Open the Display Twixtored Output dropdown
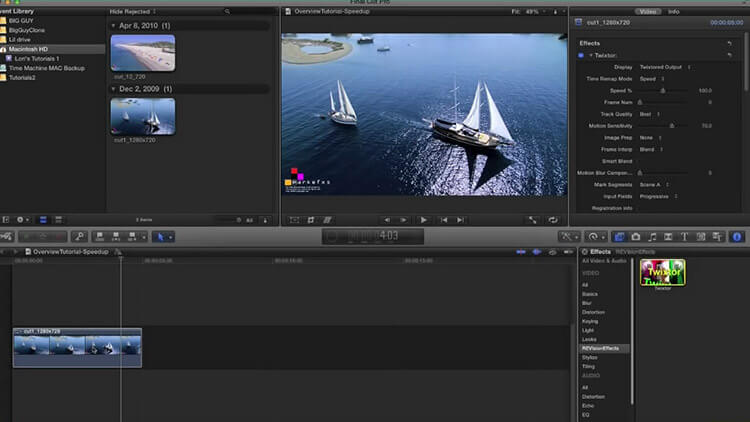Viewport: 750px width, 422px height. [x=665, y=67]
